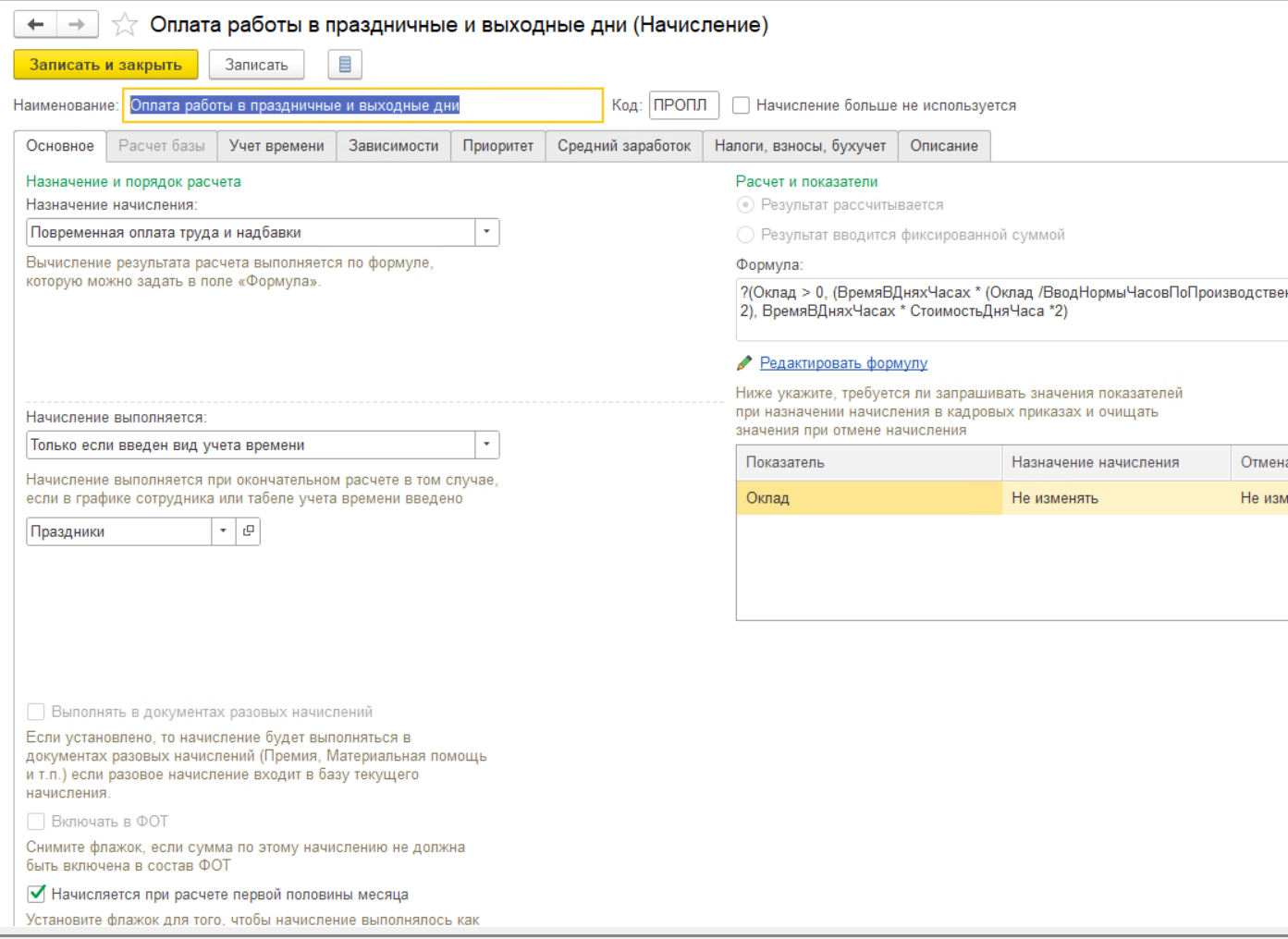The height and width of the screenshot is (939, 1288).
Task: Open the Праздники time type dropdown
Action: tap(223, 531)
